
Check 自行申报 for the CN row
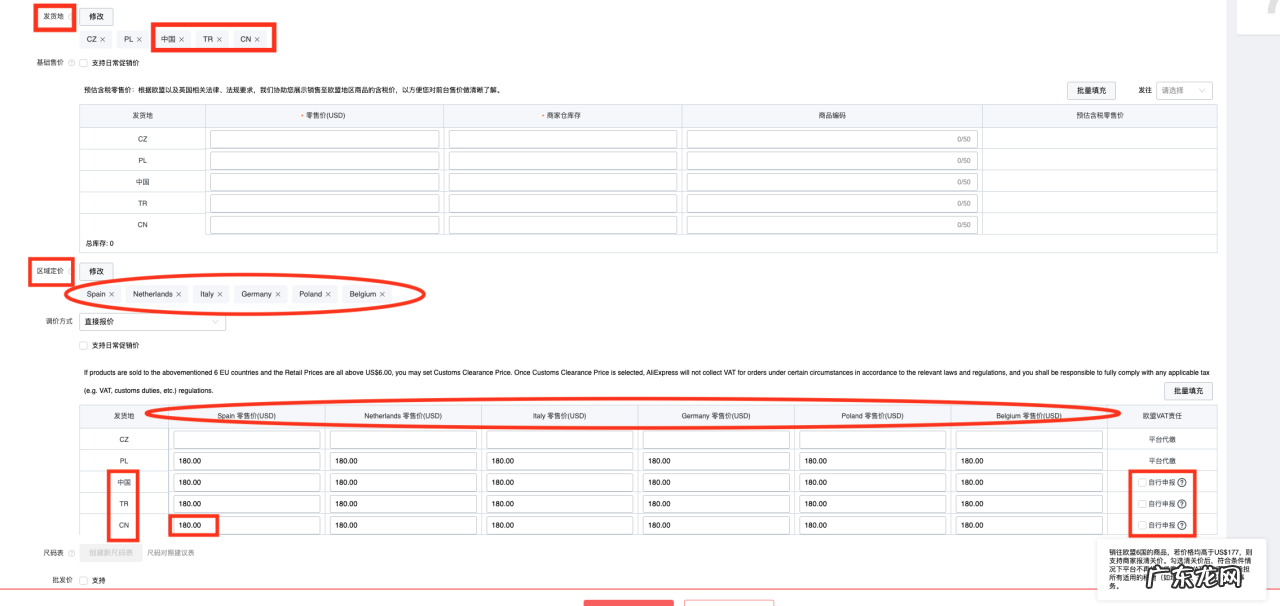tap(1142, 525)
